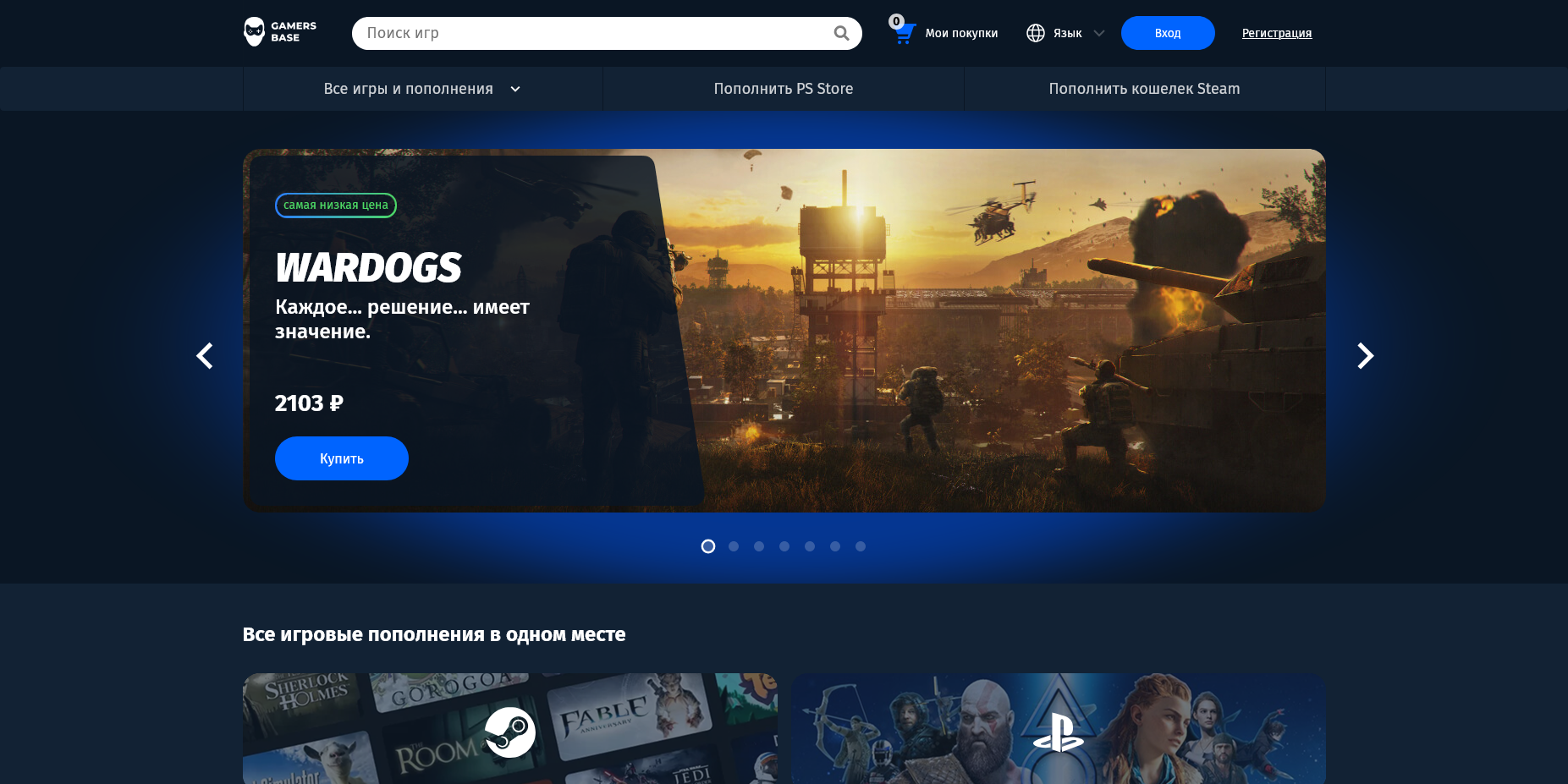Click the самая низкая цена badge

pyautogui.click(x=336, y=206)
